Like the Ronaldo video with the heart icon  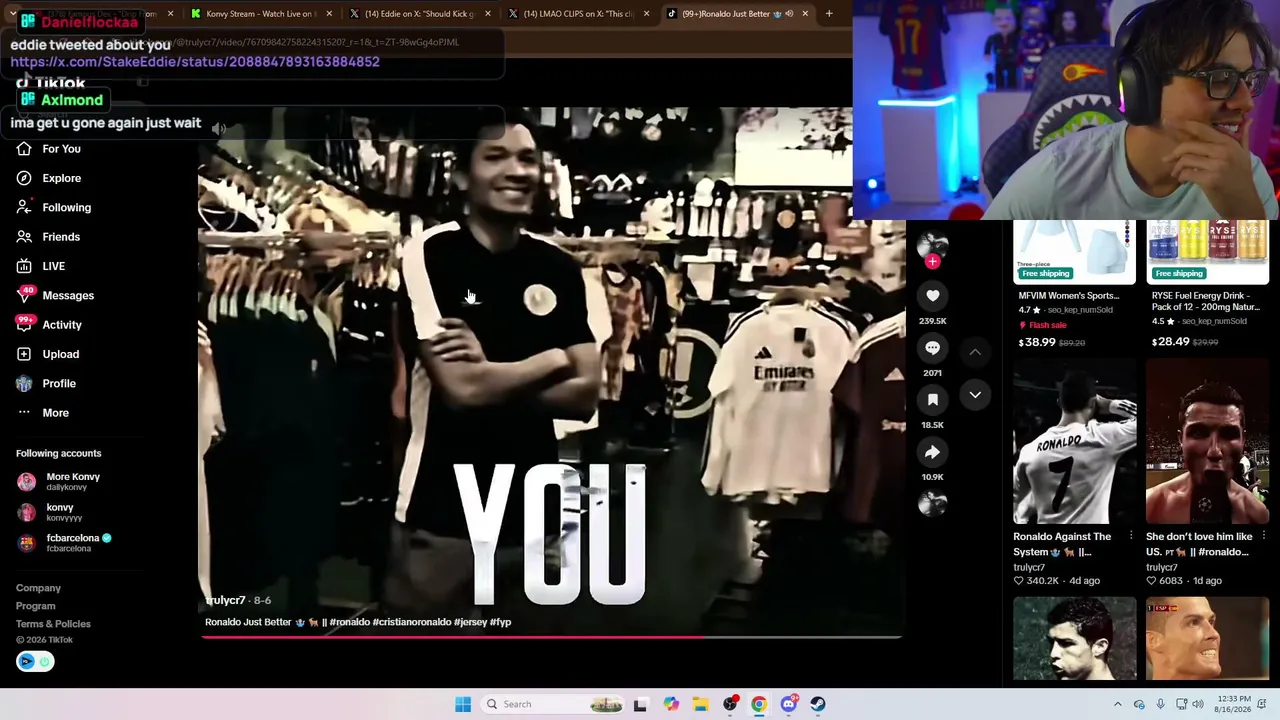932,296
